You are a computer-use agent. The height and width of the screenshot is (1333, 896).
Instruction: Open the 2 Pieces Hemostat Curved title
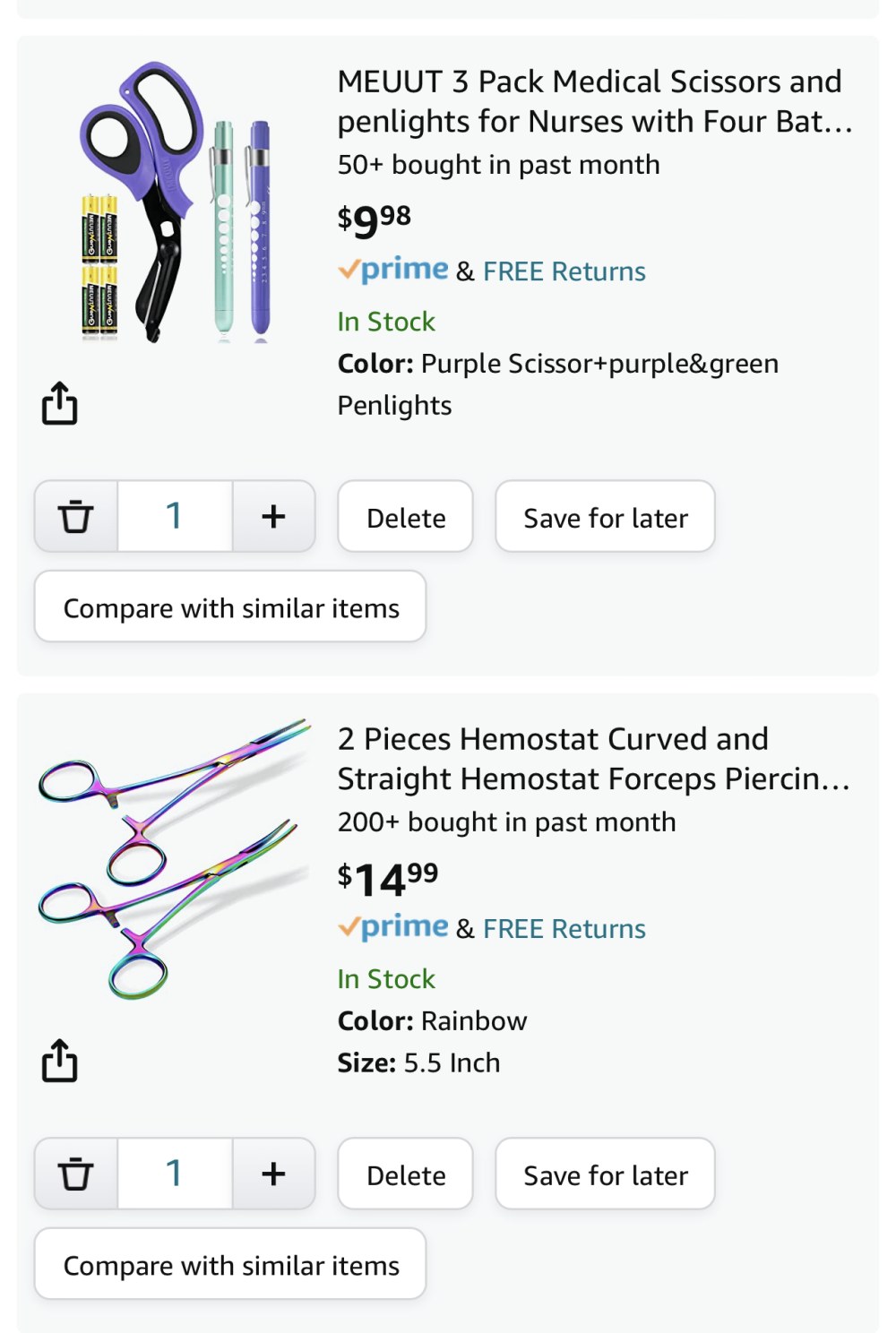593,759
